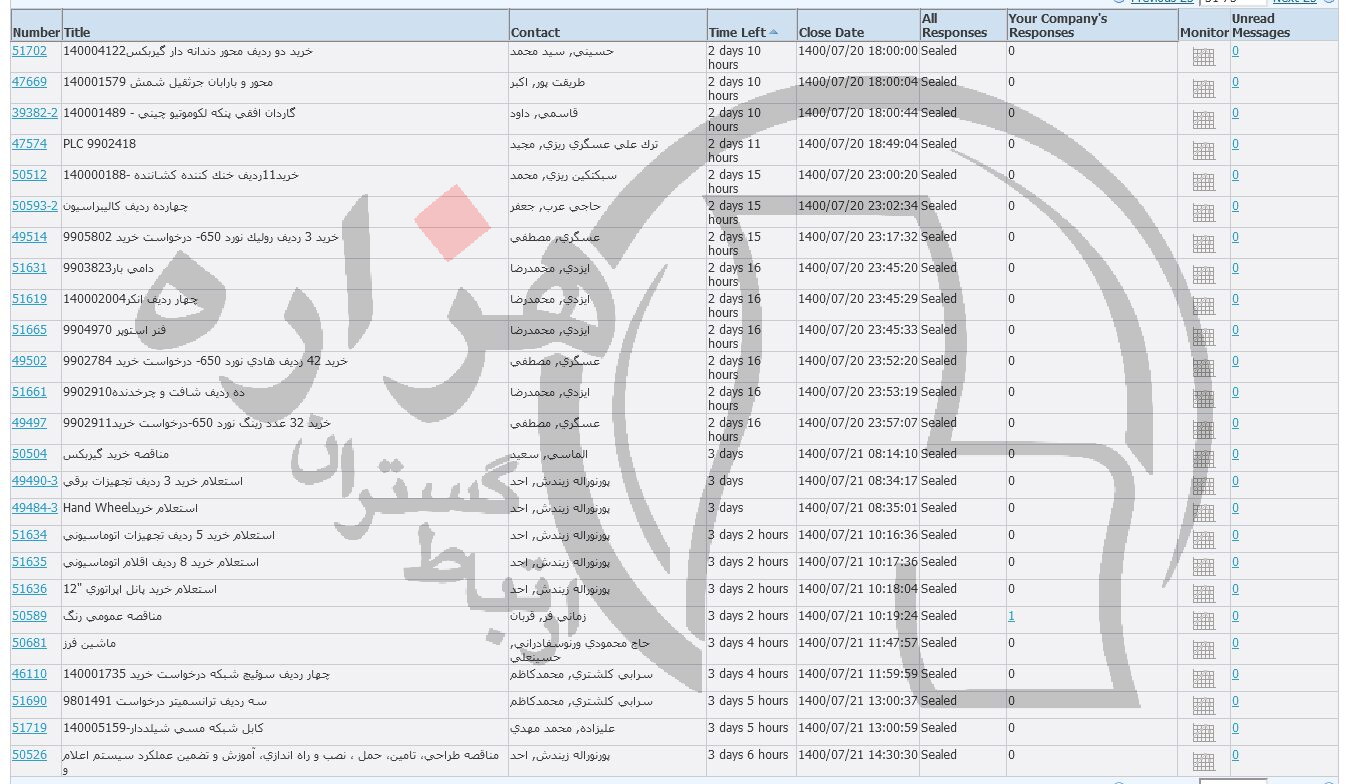Open the Monitor icon for negotiation 49490-3

click(1204, 486)
